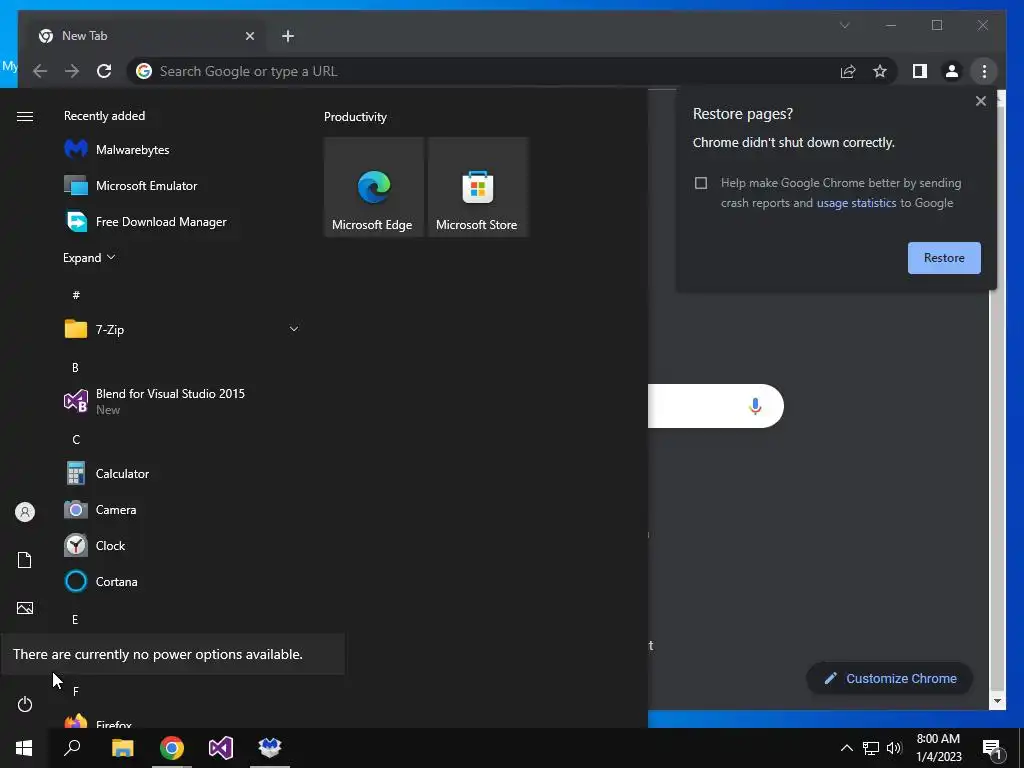Bookmark this tab with the star
The width and height of the screenshot is (1024, 768).
[x=880, y=71]
